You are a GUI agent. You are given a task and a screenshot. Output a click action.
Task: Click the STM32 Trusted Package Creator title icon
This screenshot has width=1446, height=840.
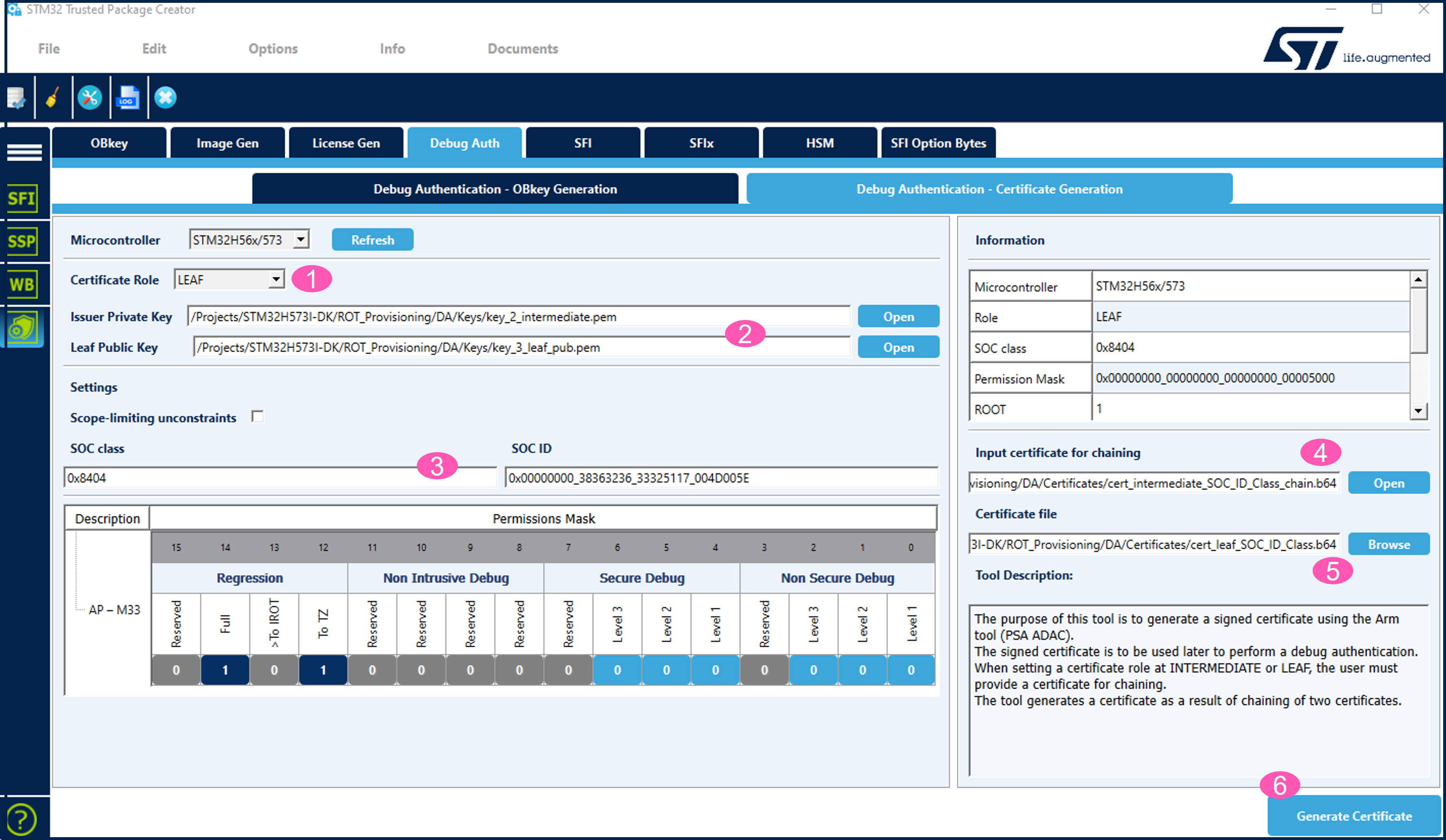pos(14,10)
